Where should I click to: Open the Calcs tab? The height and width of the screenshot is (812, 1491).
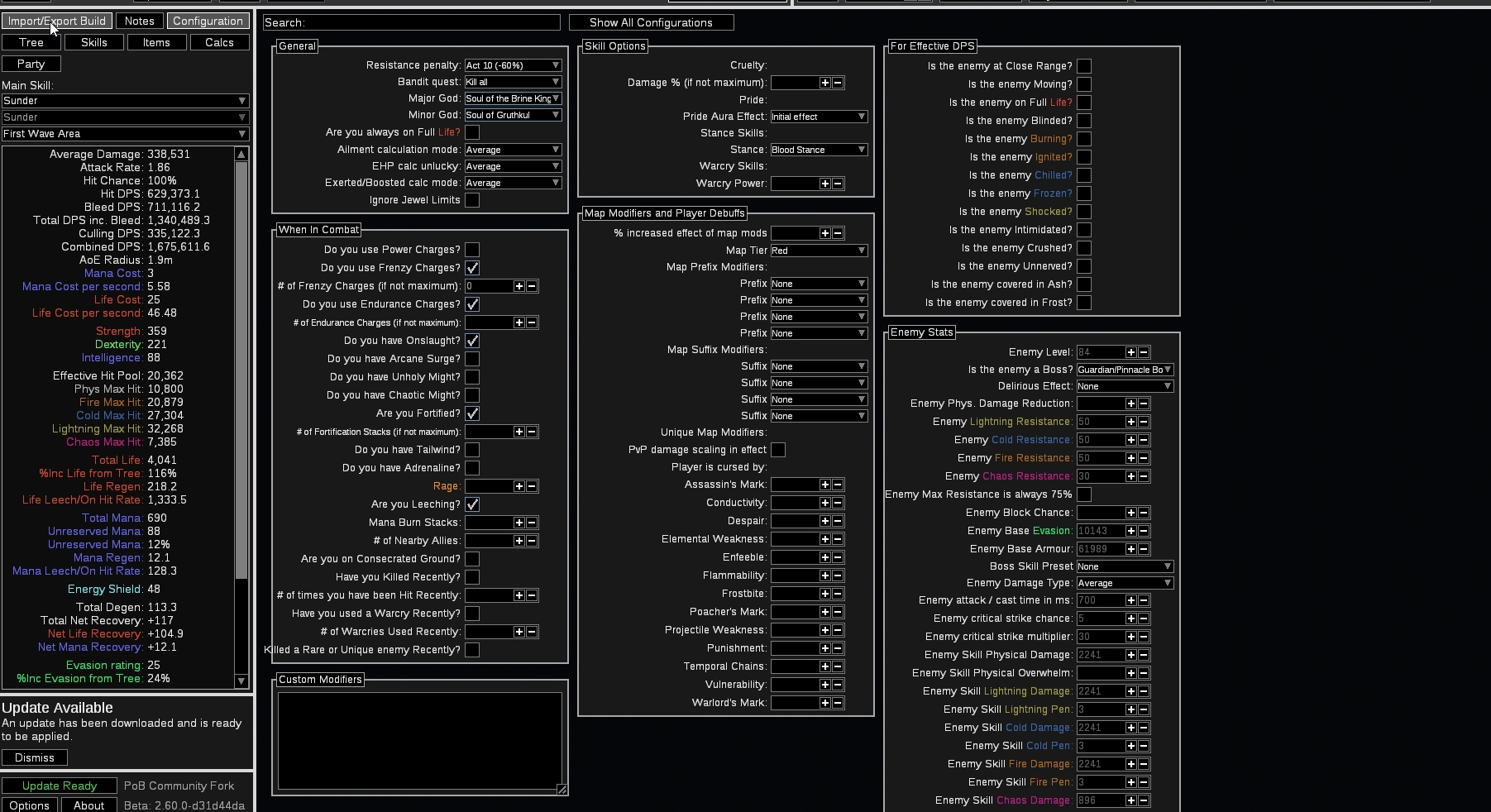tap(219, 42)
